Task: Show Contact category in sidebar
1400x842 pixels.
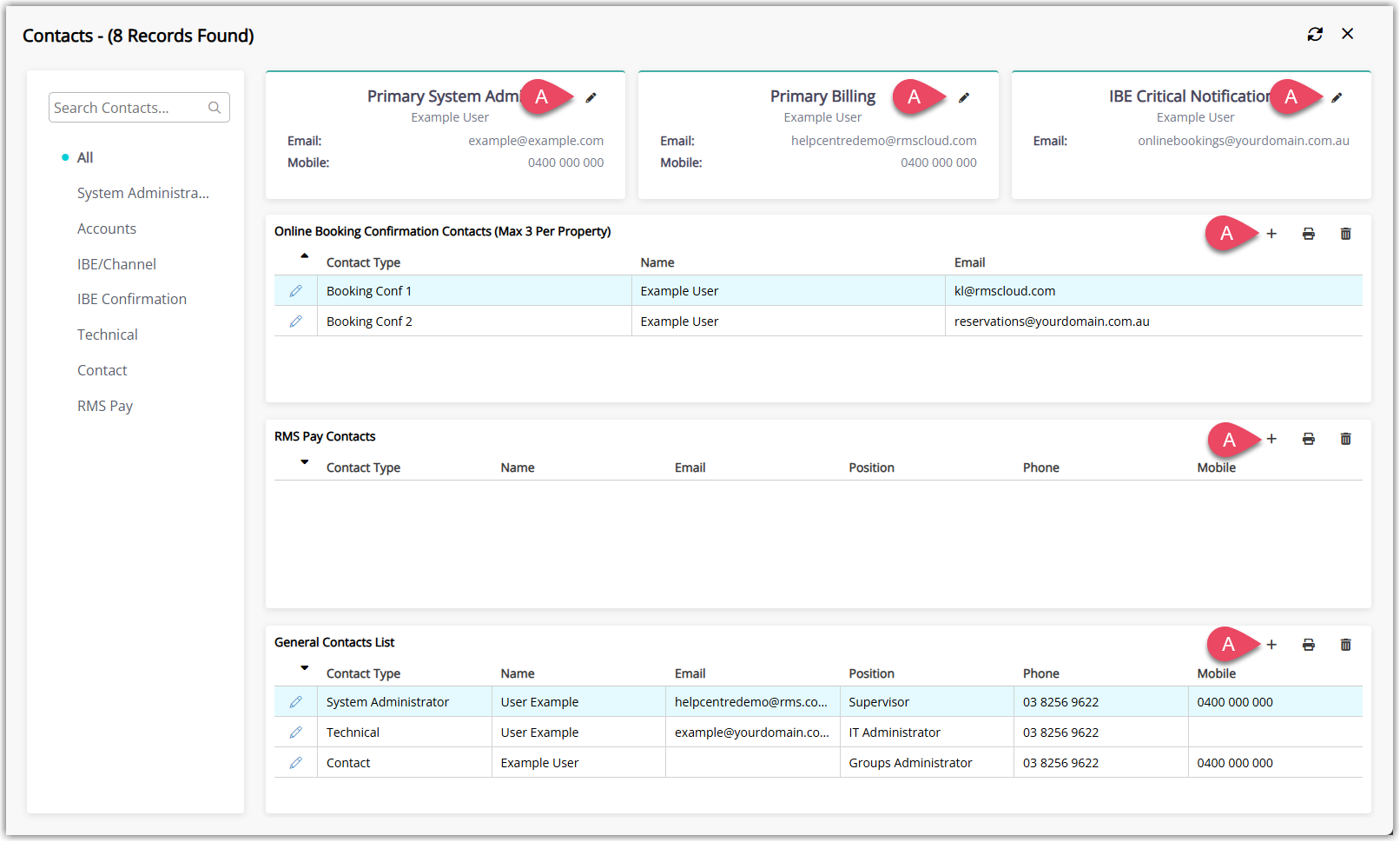Action: [102, 370]
